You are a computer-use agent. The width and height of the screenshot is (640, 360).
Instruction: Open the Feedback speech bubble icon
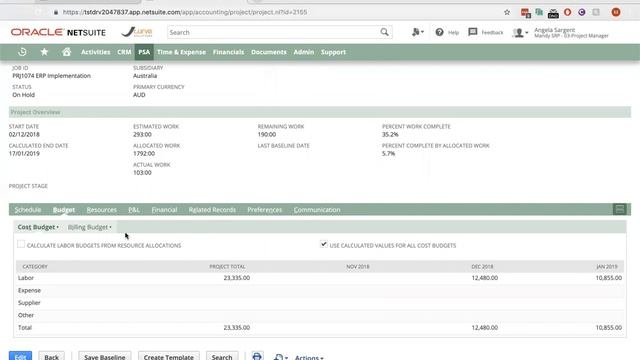coord(473,32)
